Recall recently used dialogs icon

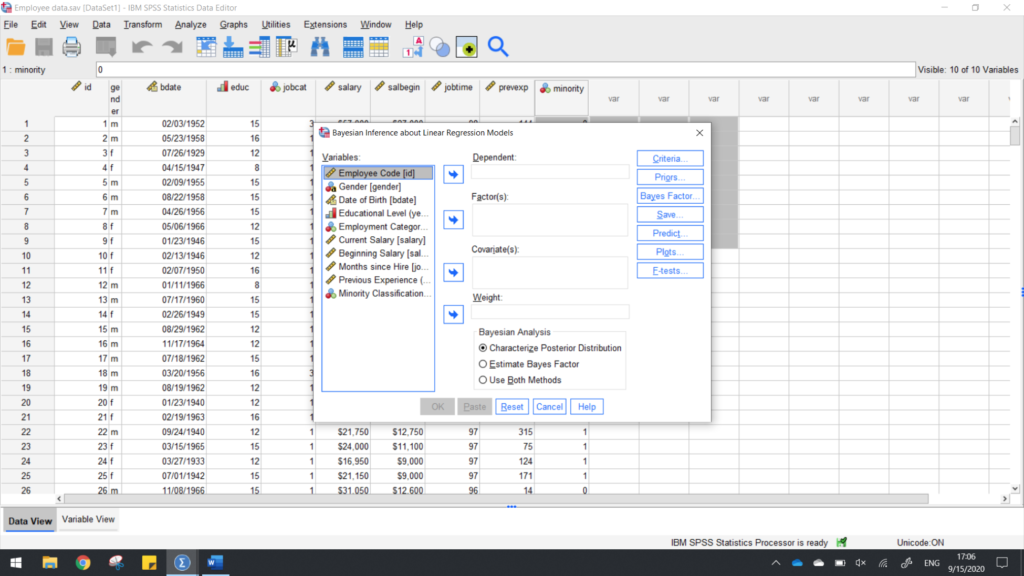tap(106, 47)
